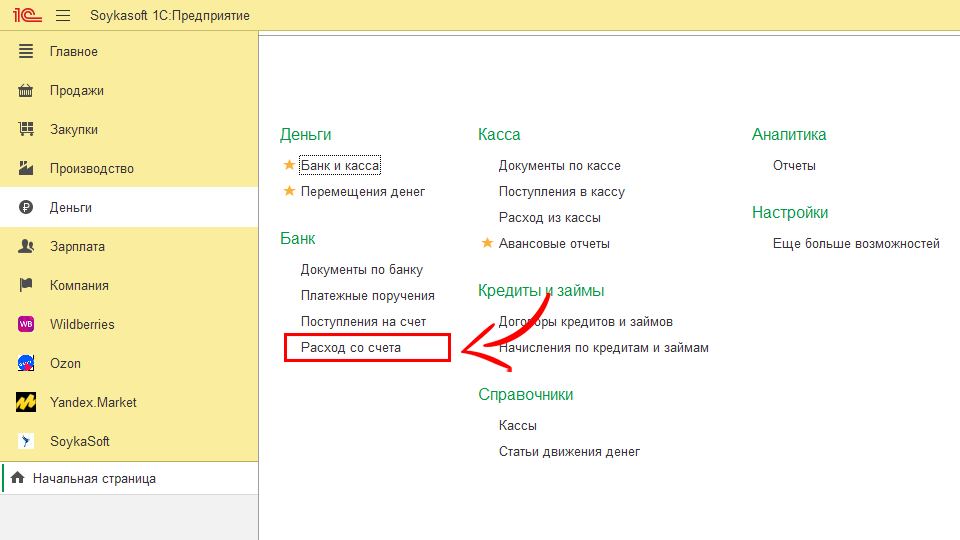Click the Yandex.Market logo icon
This screenshot has height=540, width=960.
coord(27,403)
